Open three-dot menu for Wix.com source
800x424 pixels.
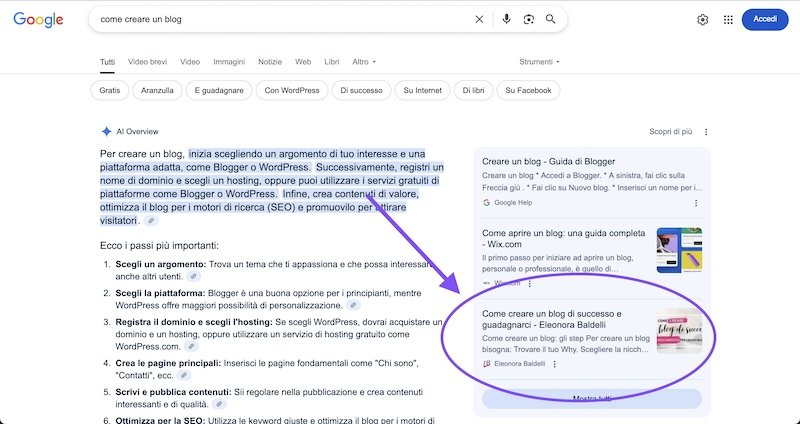pyautogui.click(x=530, y=283)
